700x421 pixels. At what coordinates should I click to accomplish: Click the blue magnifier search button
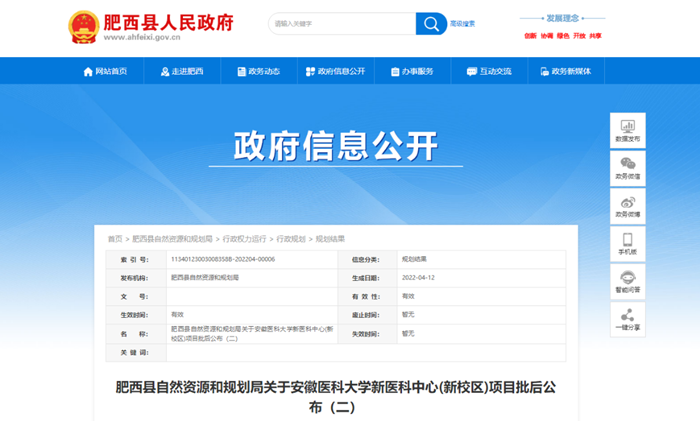[431, 24]
